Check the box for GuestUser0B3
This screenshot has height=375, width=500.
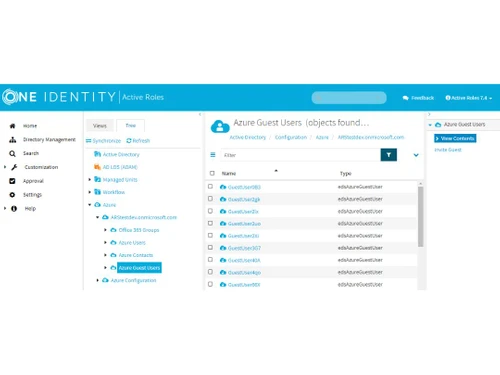coord(210,186)
